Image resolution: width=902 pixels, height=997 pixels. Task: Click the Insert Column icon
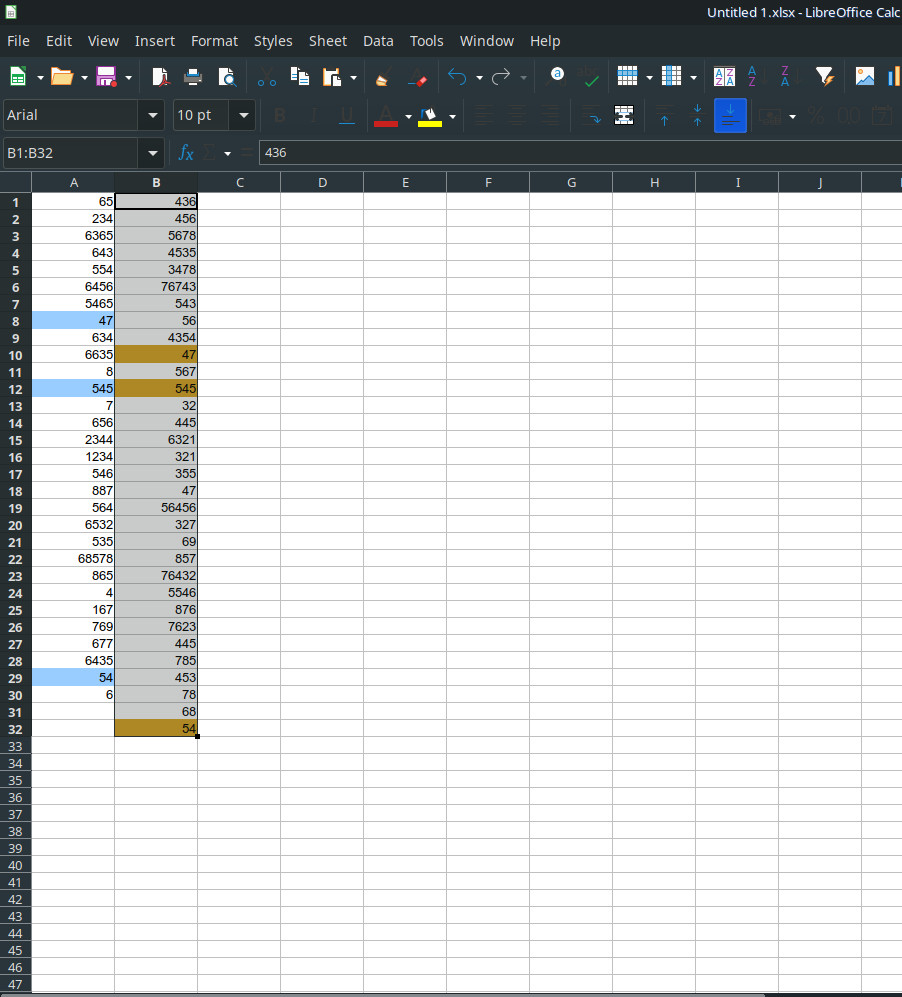coord(671,77)
